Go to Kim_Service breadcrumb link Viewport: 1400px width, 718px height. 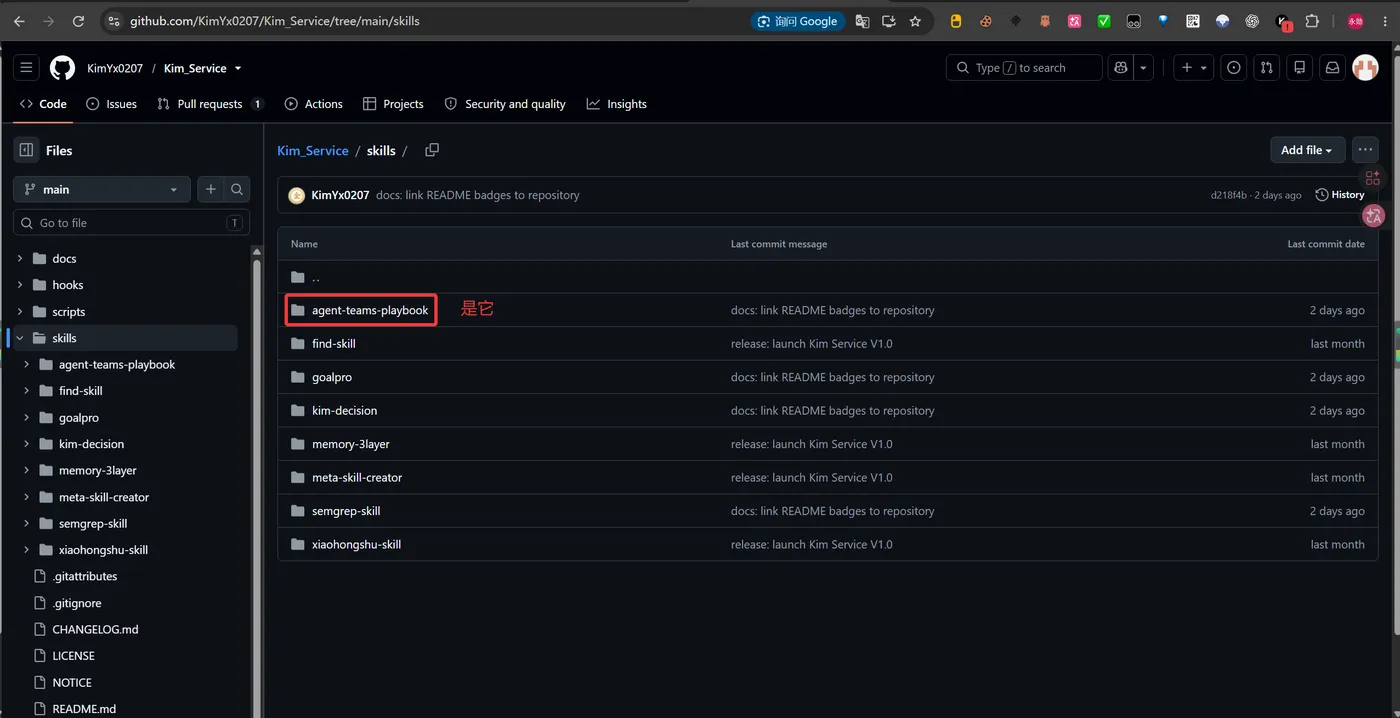pyautogui.click(x=313, y=150)
